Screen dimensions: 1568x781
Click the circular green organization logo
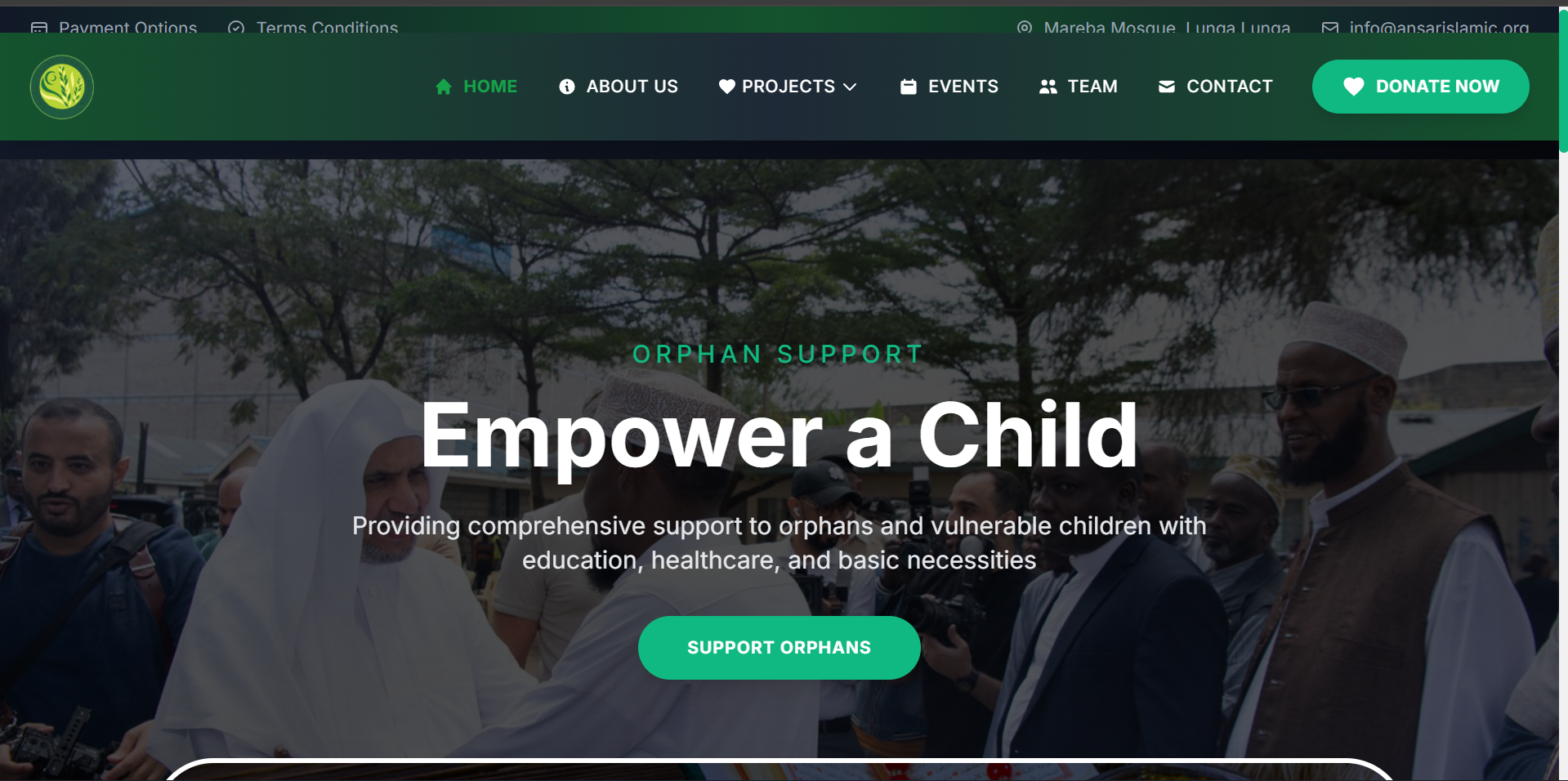[62, 87]
